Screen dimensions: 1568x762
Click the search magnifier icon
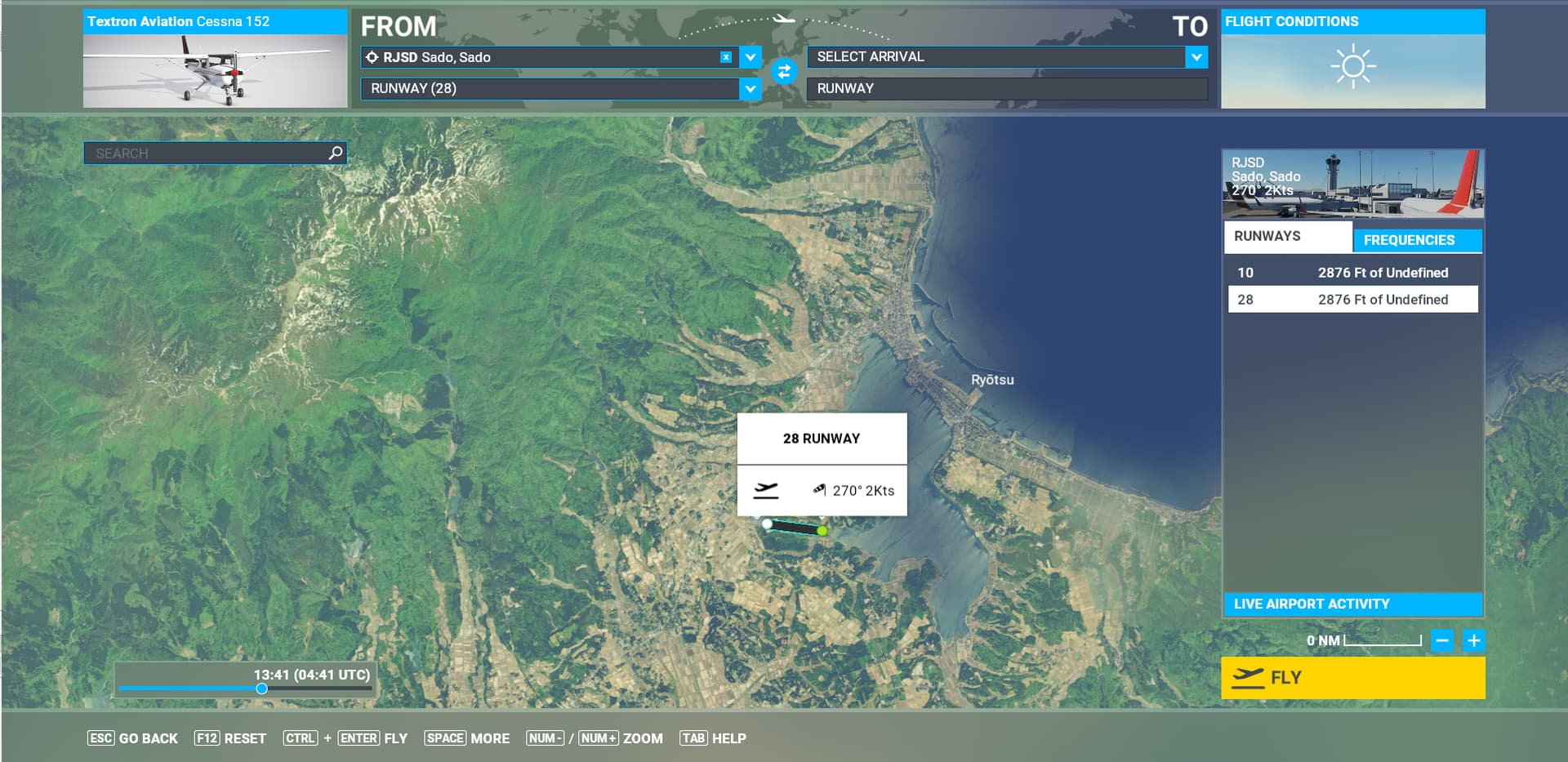[335, 153]
